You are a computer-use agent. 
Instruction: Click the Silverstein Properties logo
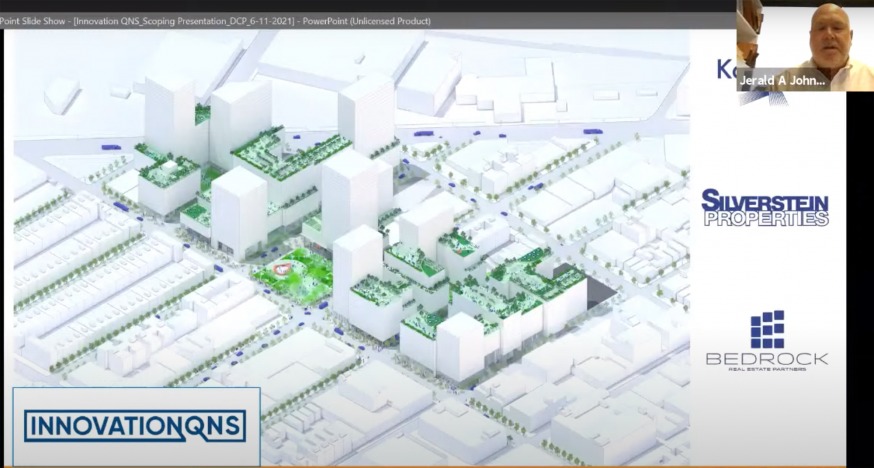point(765,207)
